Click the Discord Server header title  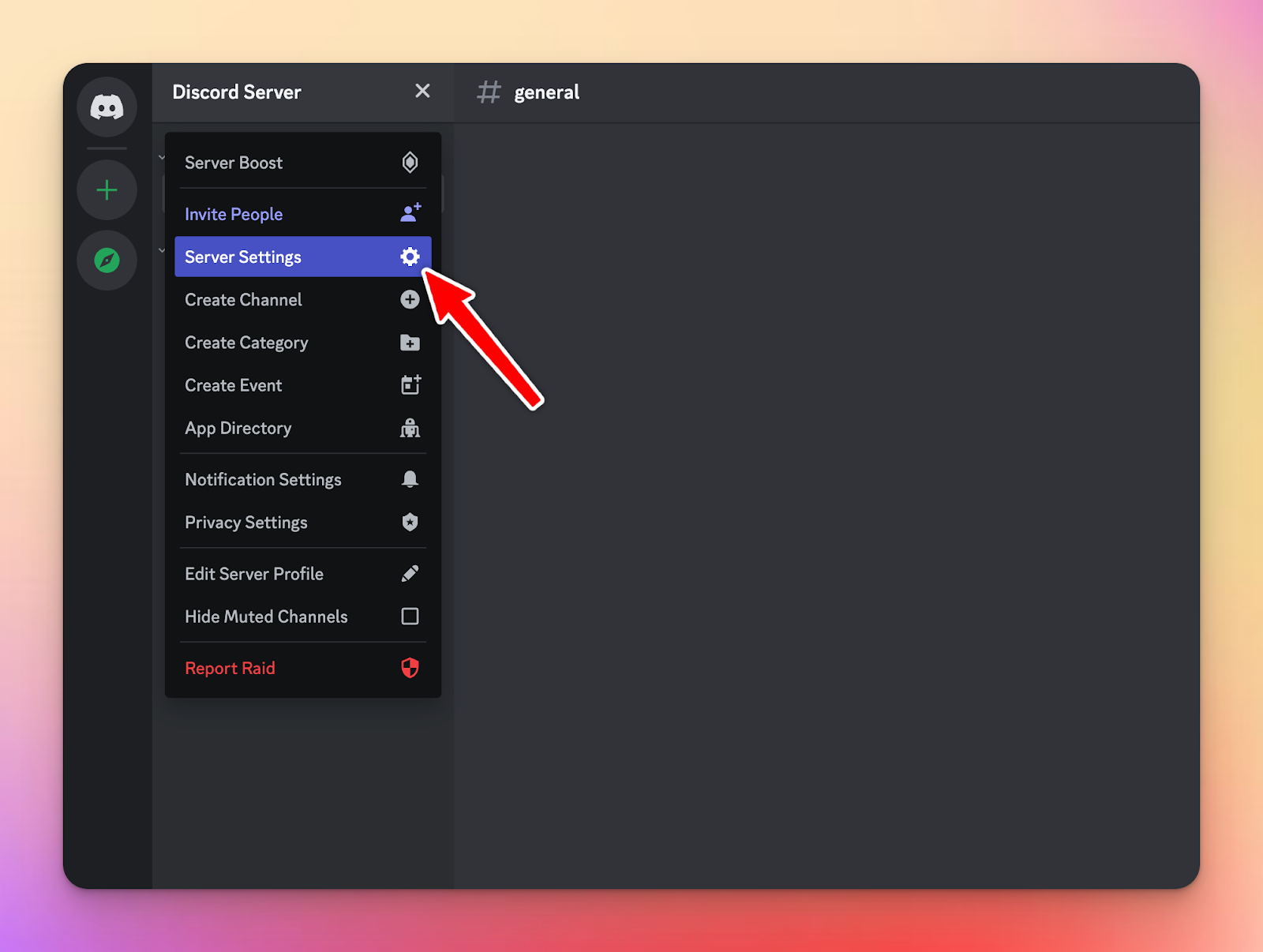(237, 92)
